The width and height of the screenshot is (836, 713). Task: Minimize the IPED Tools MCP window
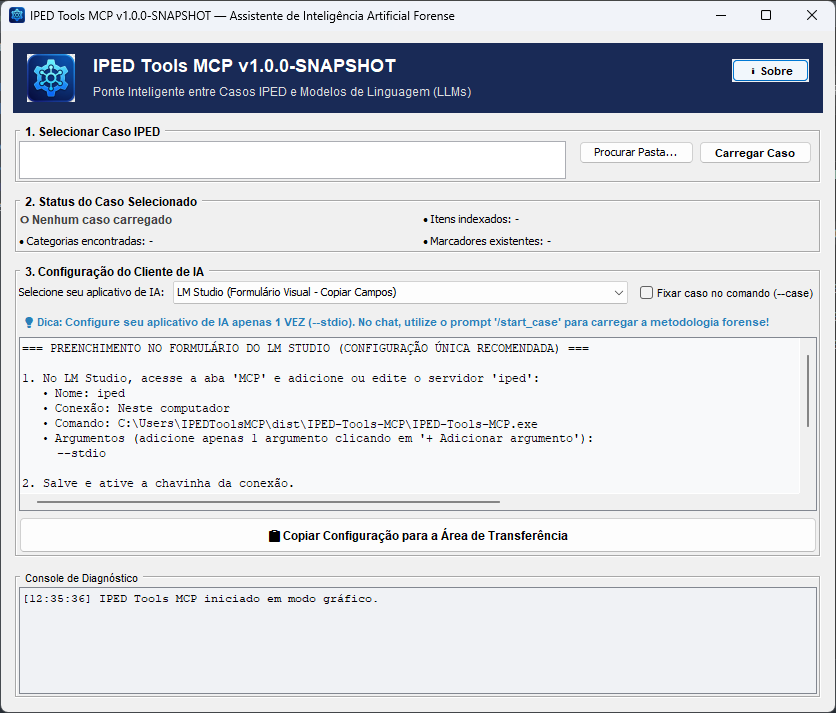[x=721, y=15]
